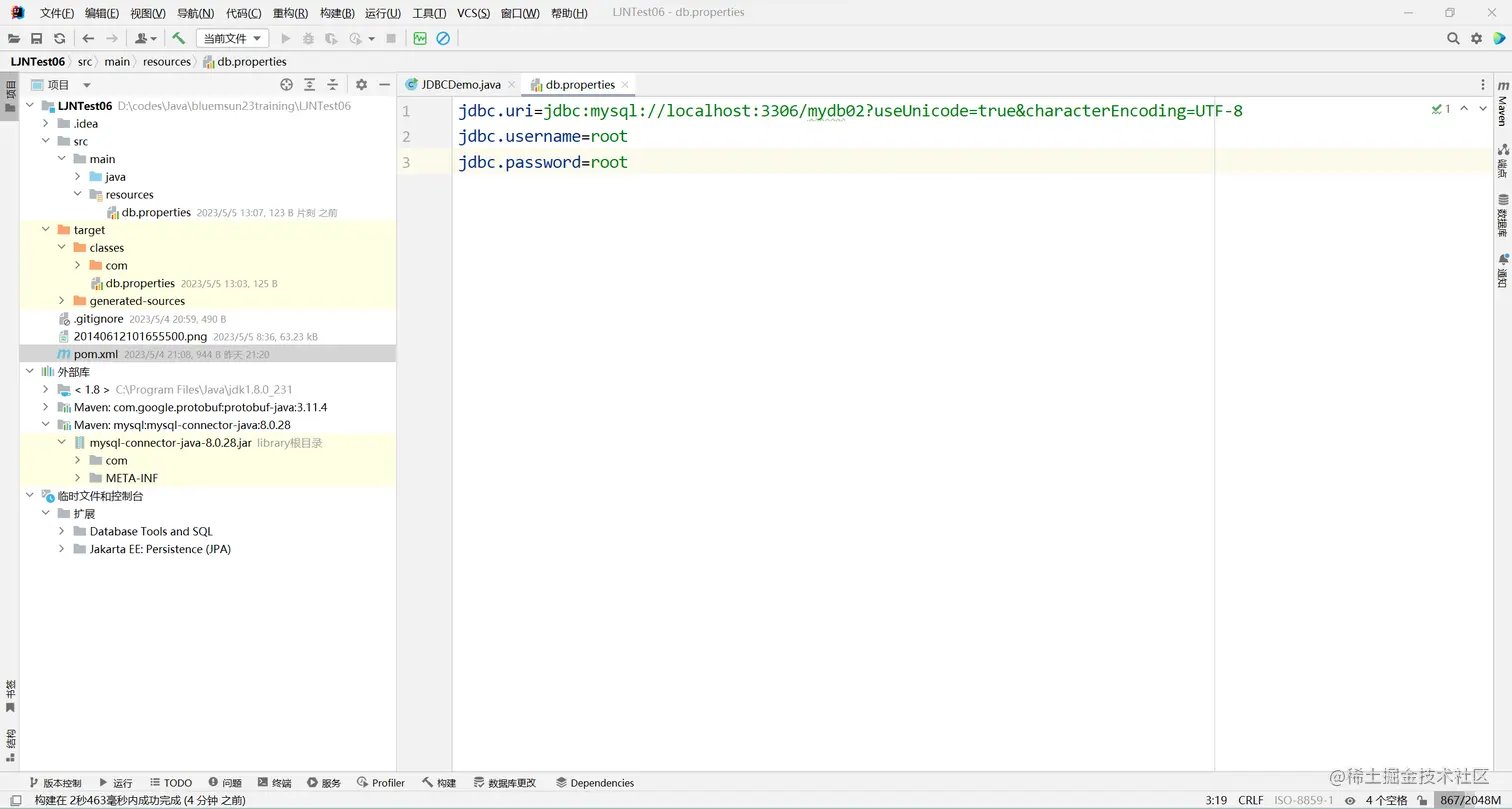Expand the Database Tools and SQL node
1512x809 pixels.
(x=62, y=532)
